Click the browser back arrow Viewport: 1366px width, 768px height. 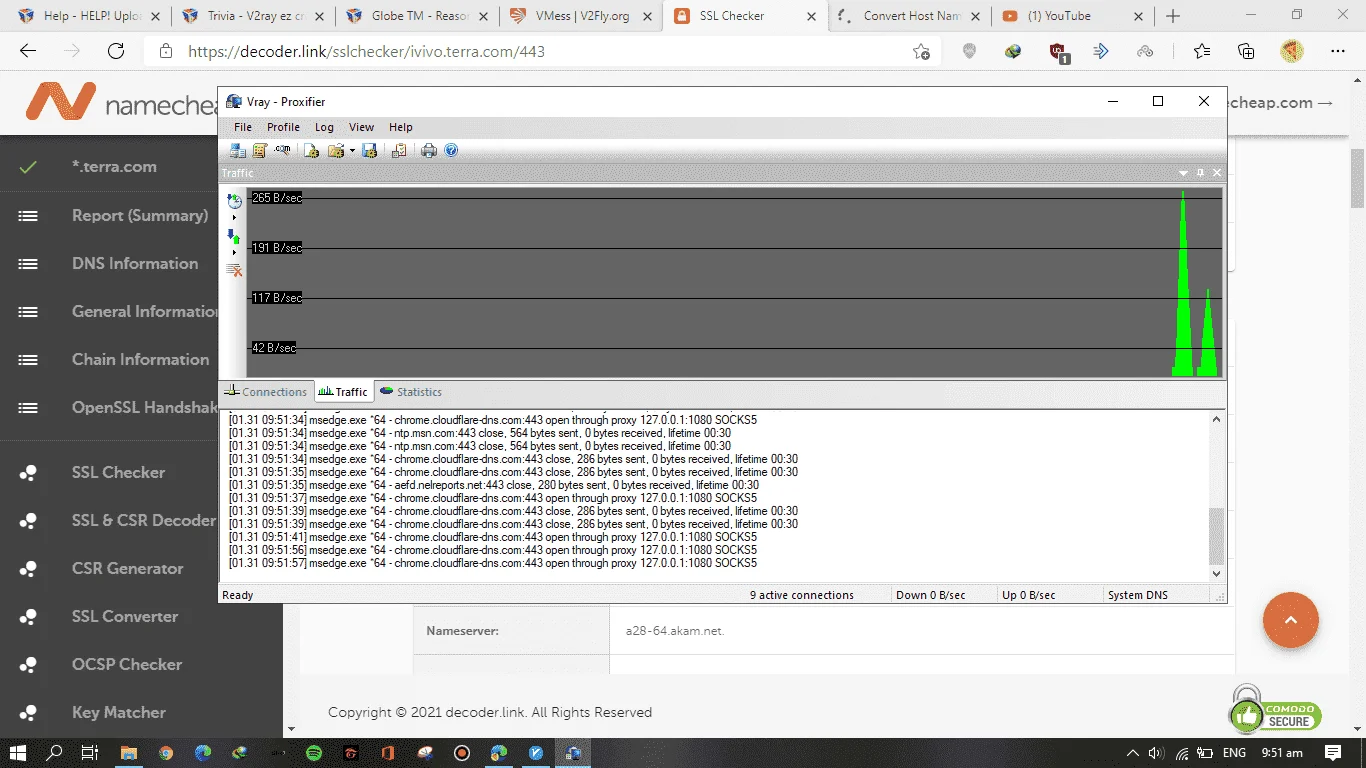tap(28, 51)
